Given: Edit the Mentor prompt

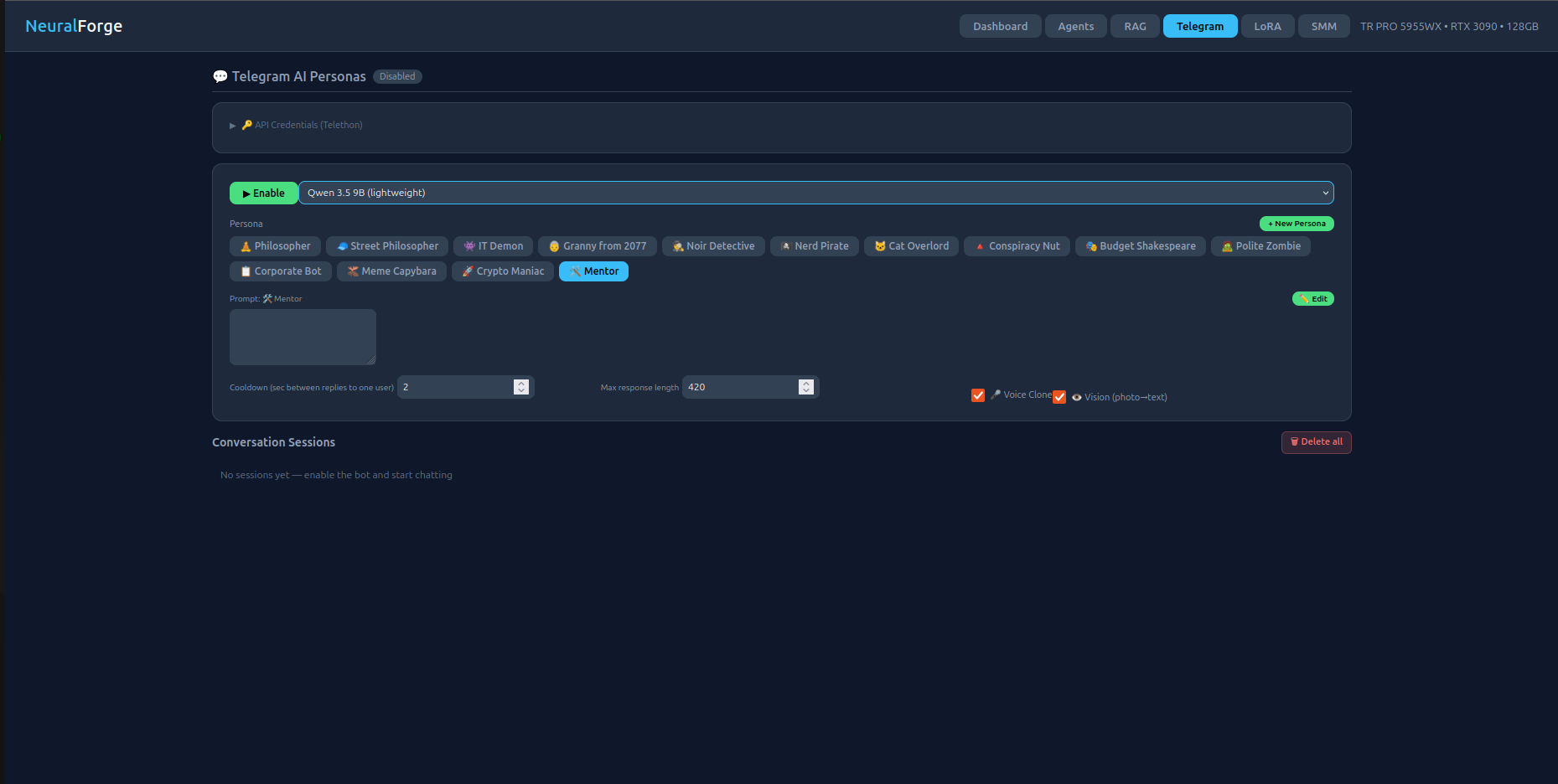Looking at the screenshot, I should click(x=1312, y=299).
